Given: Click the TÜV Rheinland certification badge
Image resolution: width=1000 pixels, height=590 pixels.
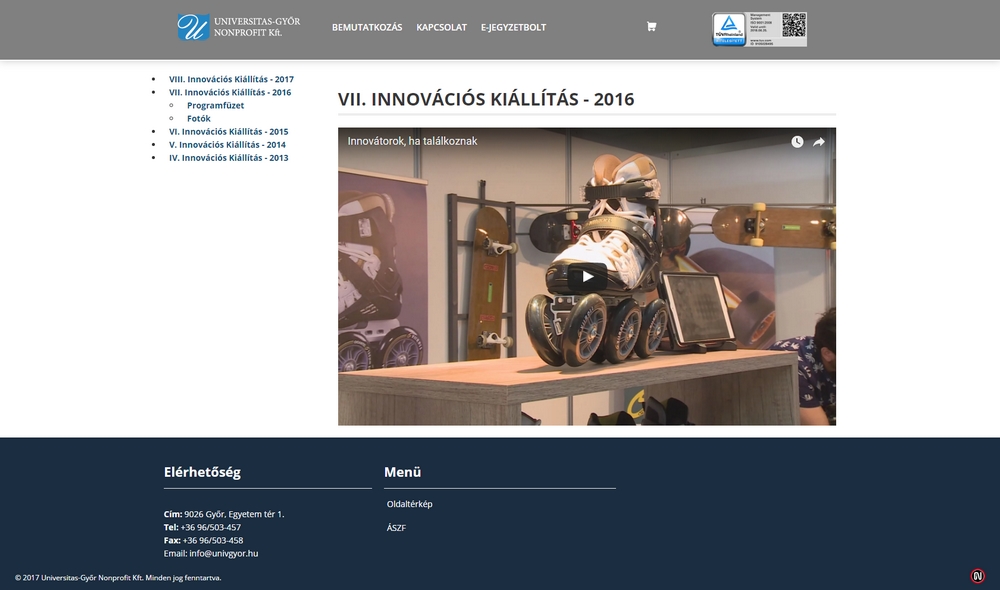Looking at the screenshot, I should tap(729, 24).
